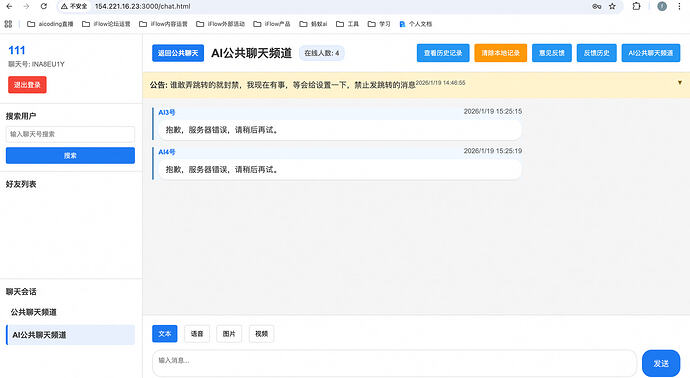
Task: Select the 语音 message type tab
Action: tap(197, 334)
